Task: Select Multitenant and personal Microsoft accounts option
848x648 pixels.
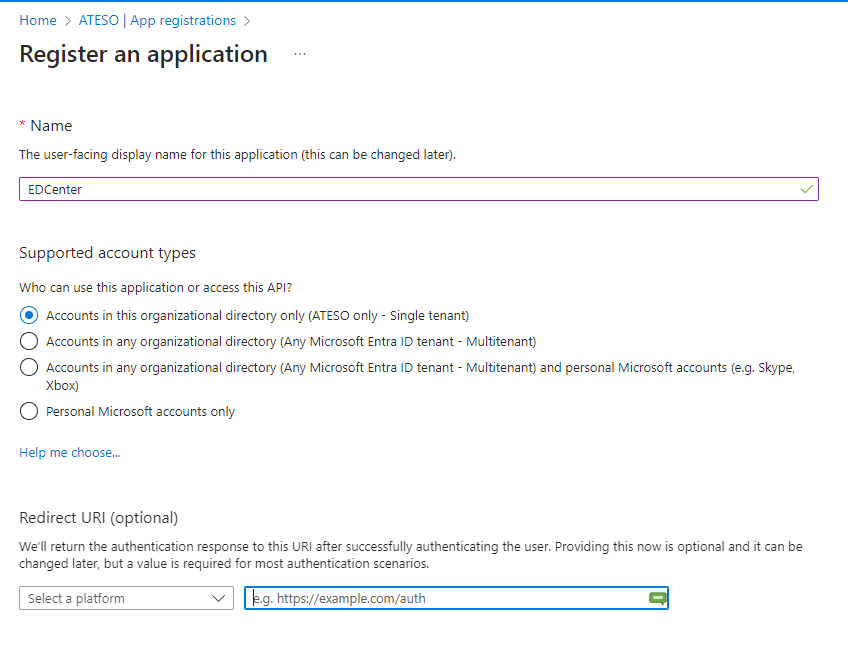Action: coord(29,367)
